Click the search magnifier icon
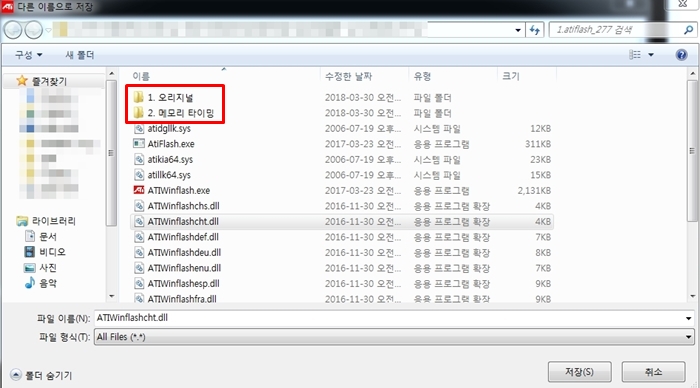The width and height of the screenshot is (700, 388). (x=688, y=30)
